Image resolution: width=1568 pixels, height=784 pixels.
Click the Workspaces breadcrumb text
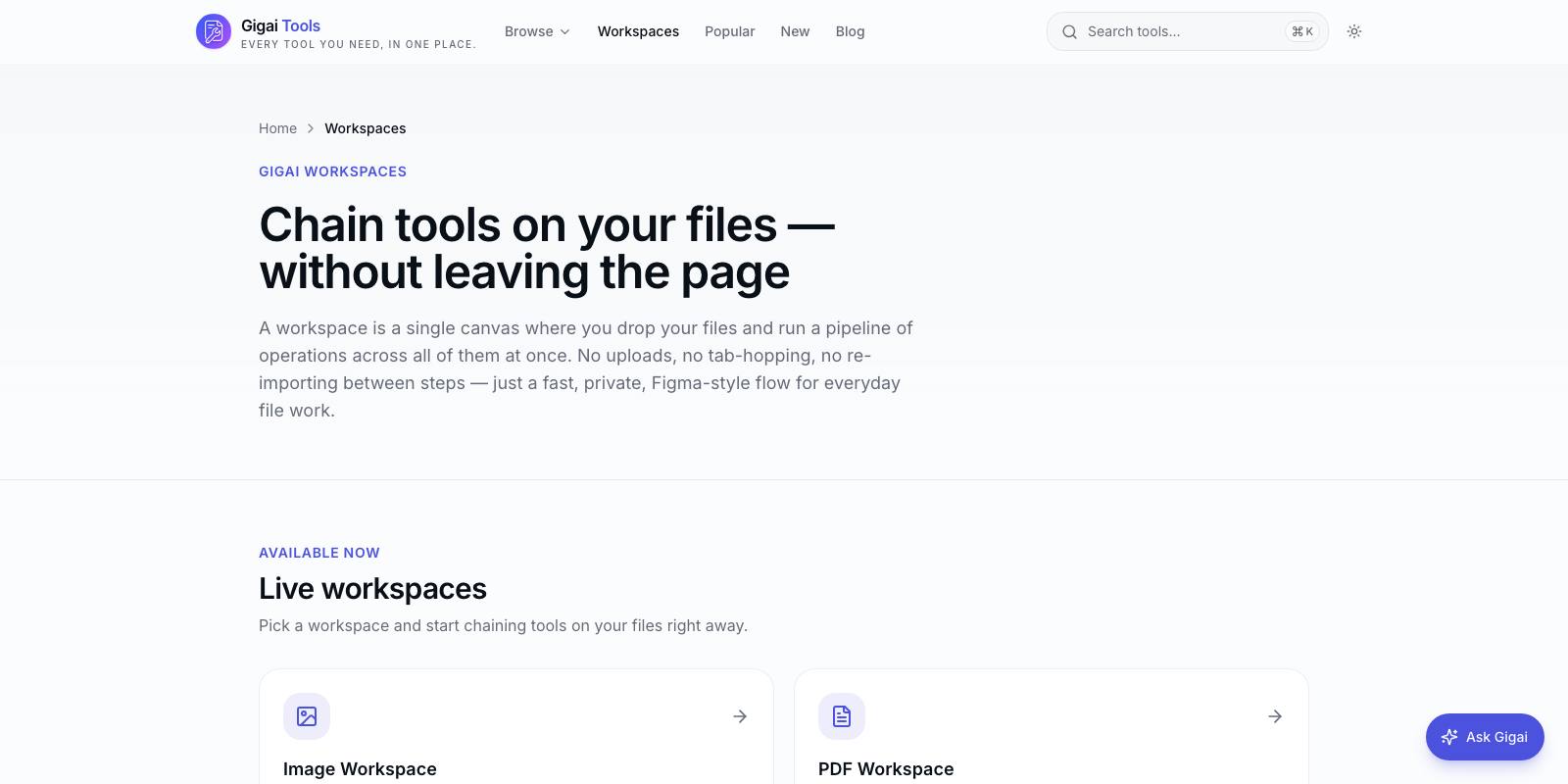click(366, 128)
